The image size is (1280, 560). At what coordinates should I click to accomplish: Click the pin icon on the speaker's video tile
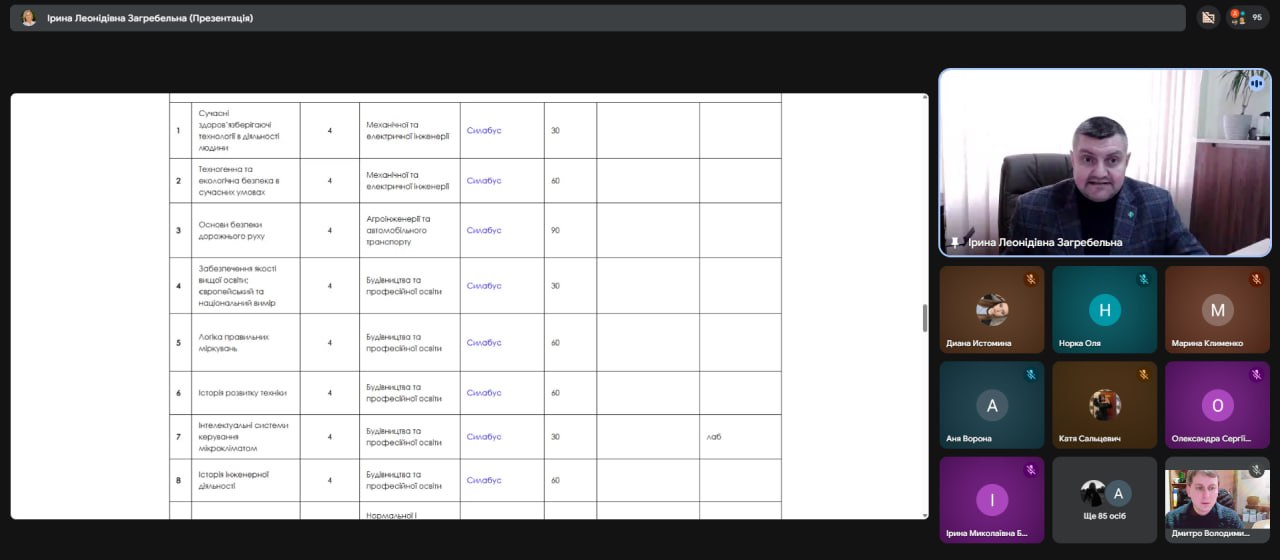955,242
